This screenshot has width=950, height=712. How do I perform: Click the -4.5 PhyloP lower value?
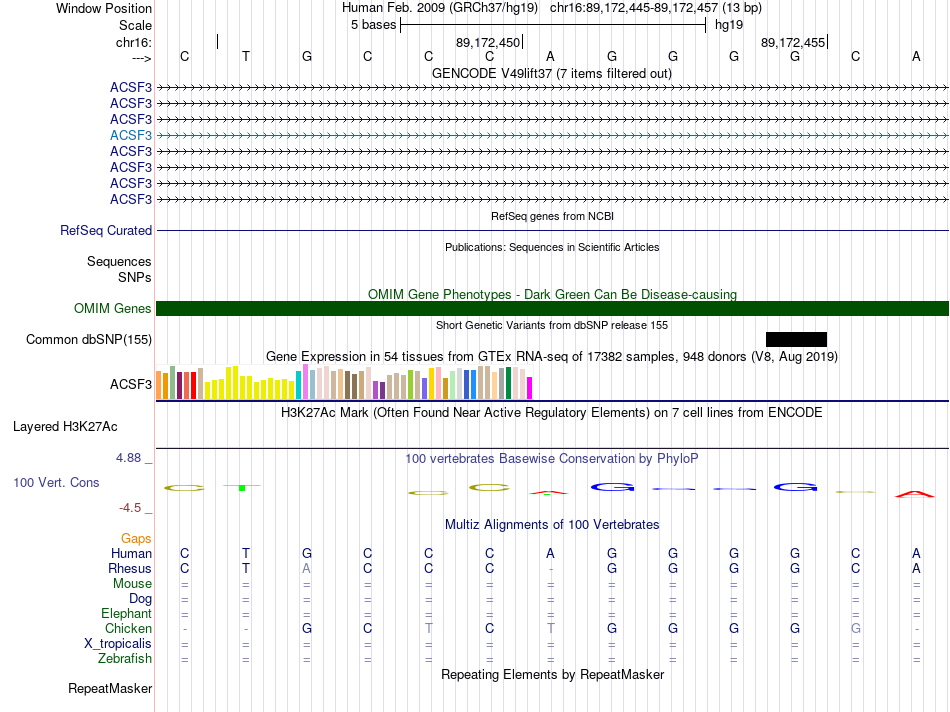tap(130, 508)
